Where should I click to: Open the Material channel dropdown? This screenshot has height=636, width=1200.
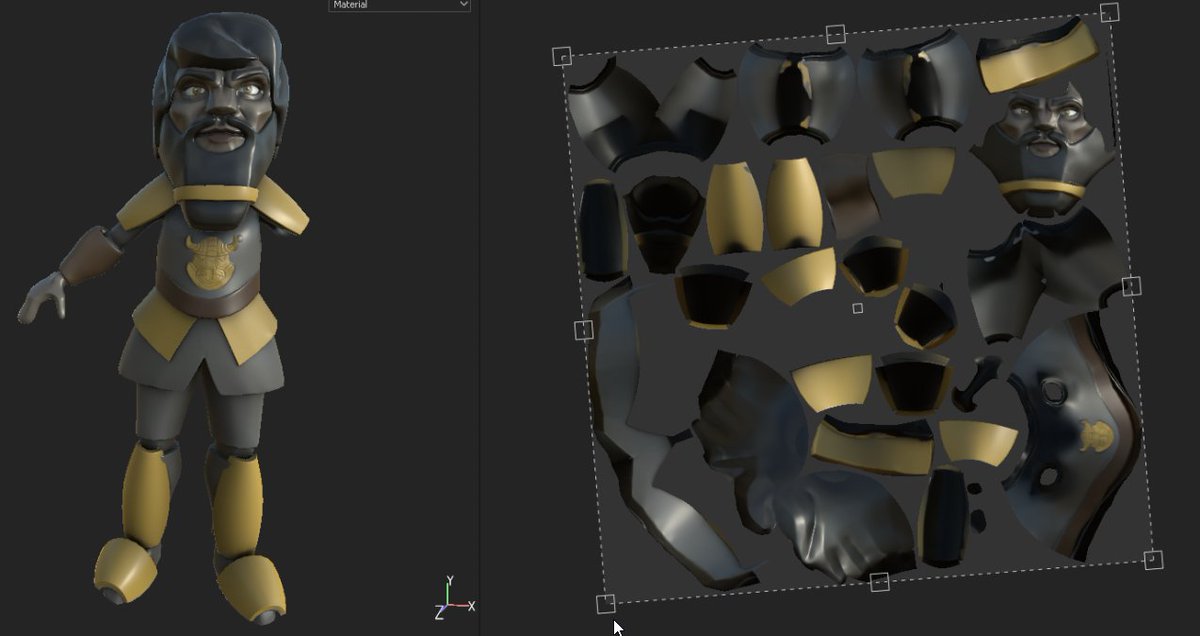[x=399, y=5]
